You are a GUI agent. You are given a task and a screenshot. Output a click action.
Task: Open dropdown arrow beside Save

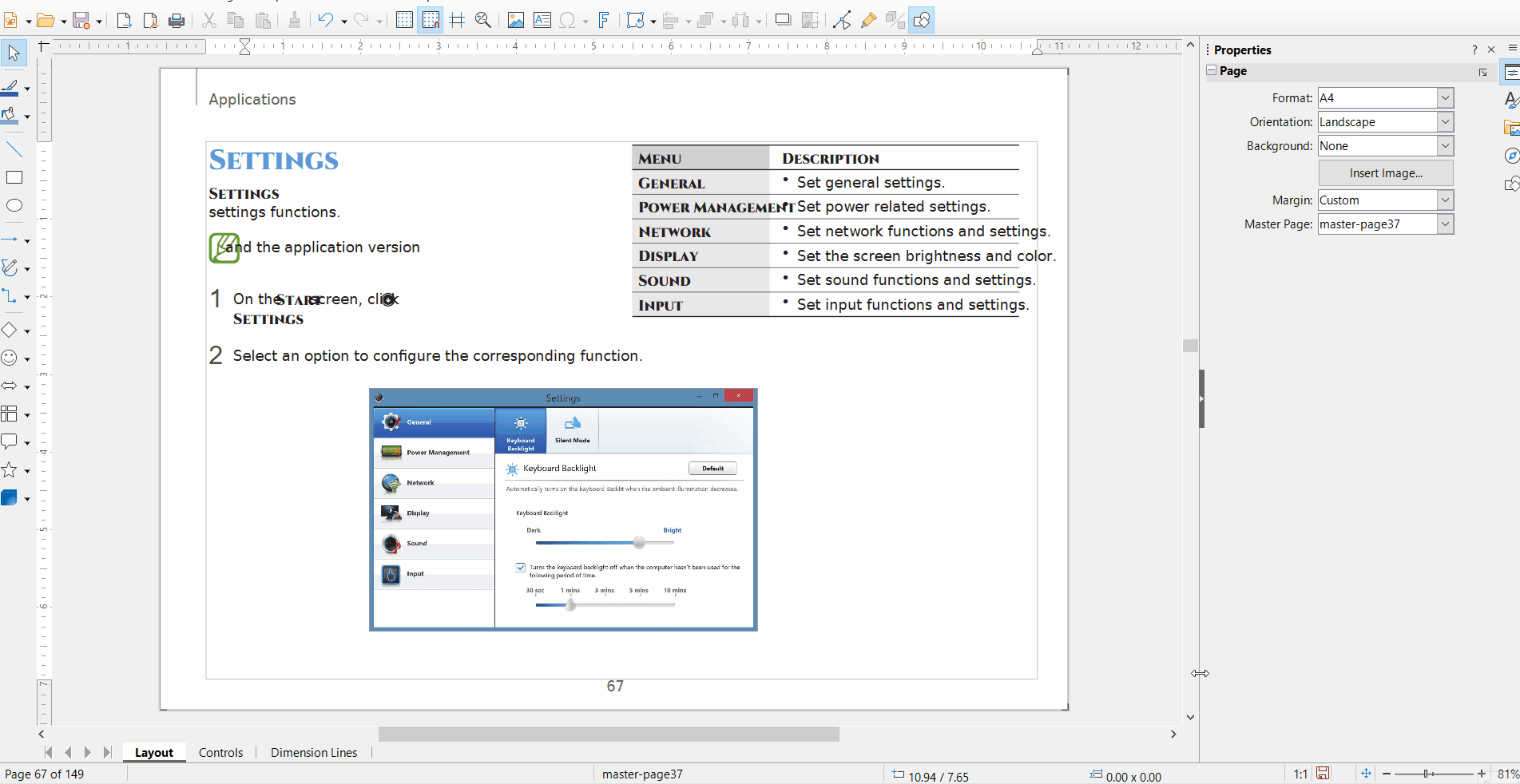click(x=99, y=22)
